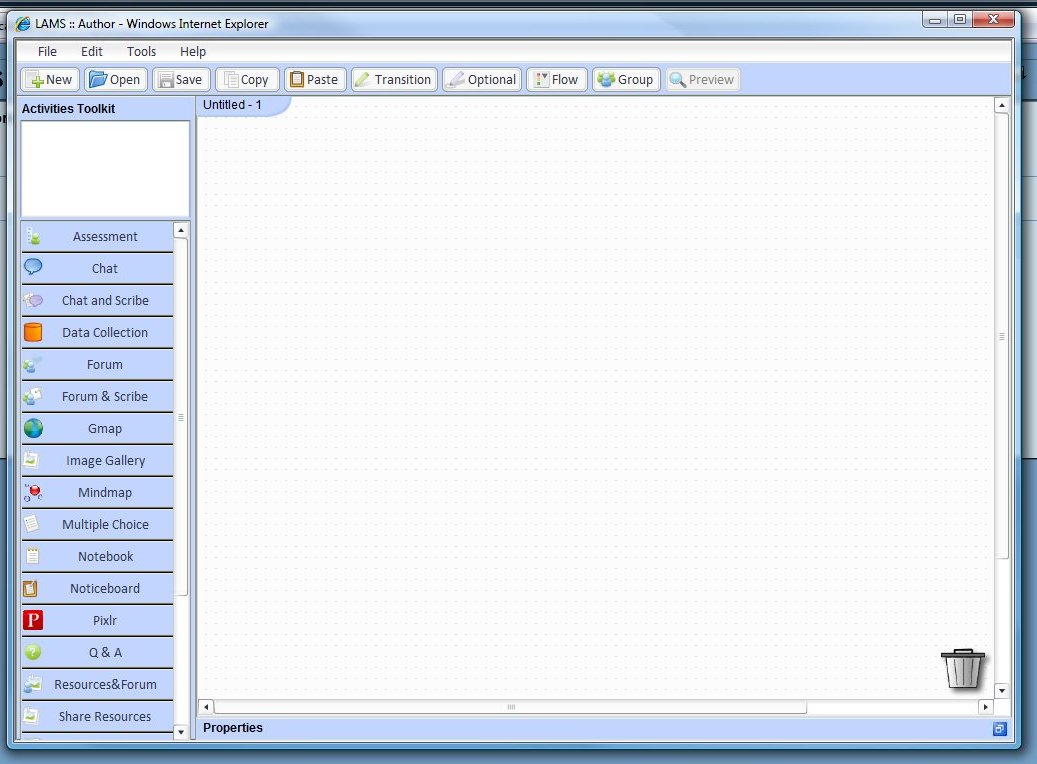Click the canvas horizontal scrollbar
The height and width of the screenshot is (764, 1037).
(510, 707)
